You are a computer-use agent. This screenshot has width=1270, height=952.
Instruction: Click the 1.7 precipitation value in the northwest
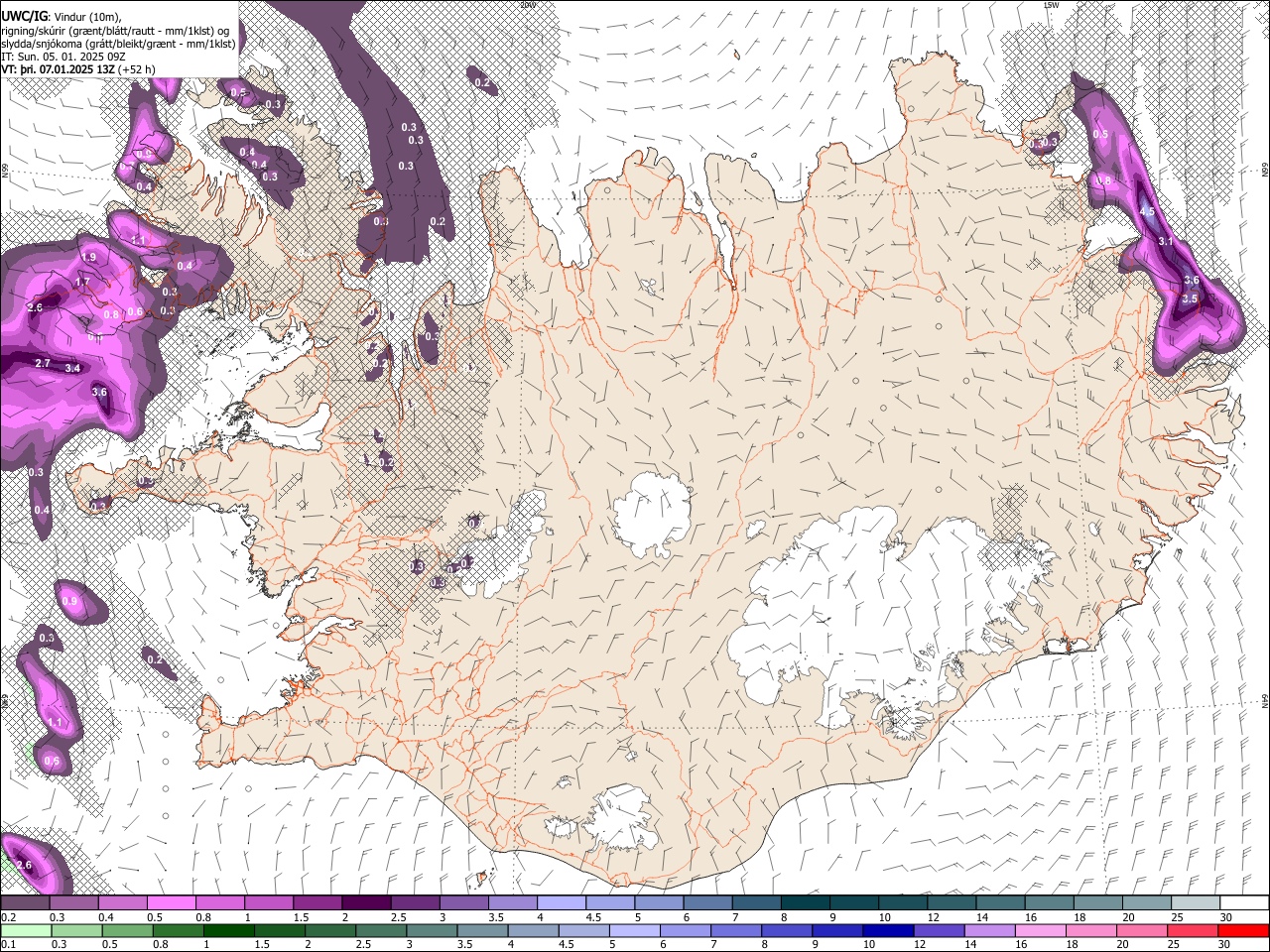83,282
